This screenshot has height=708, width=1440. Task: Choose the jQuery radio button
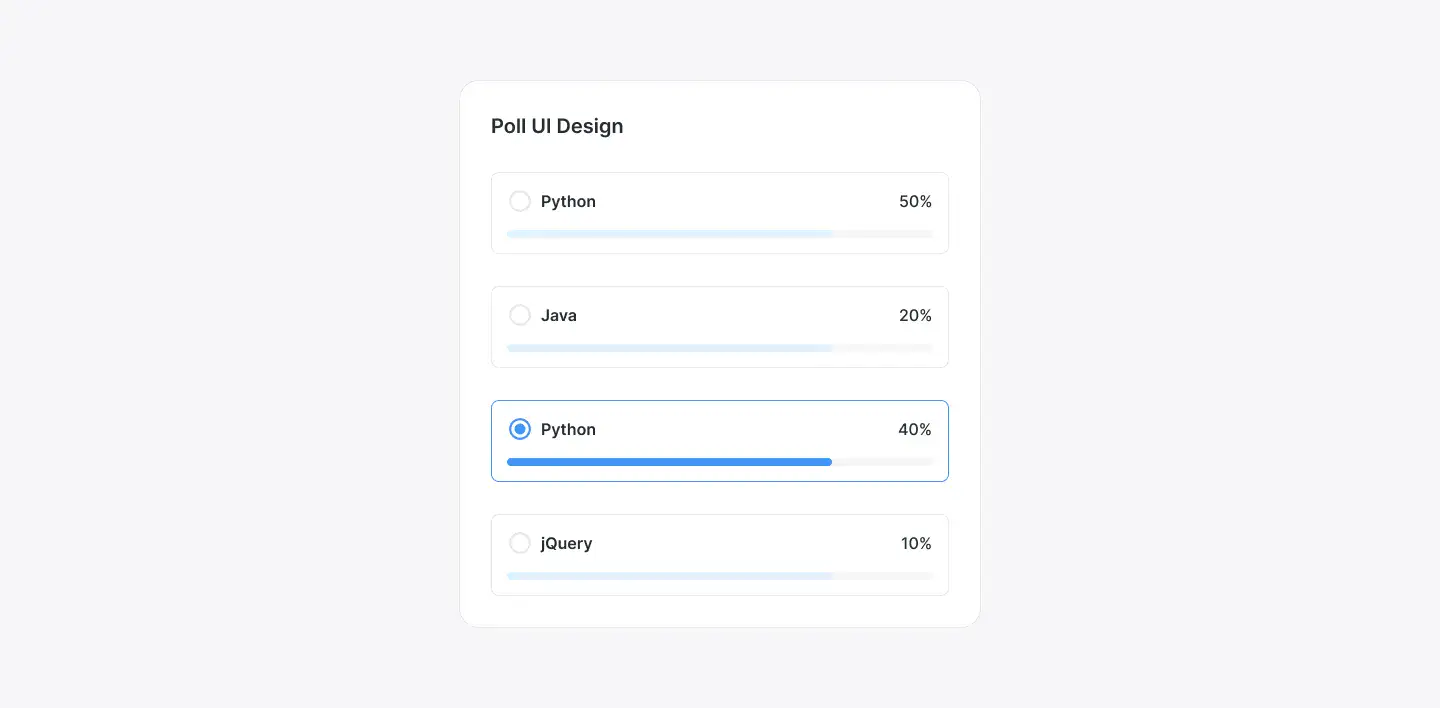click(520, 543)
